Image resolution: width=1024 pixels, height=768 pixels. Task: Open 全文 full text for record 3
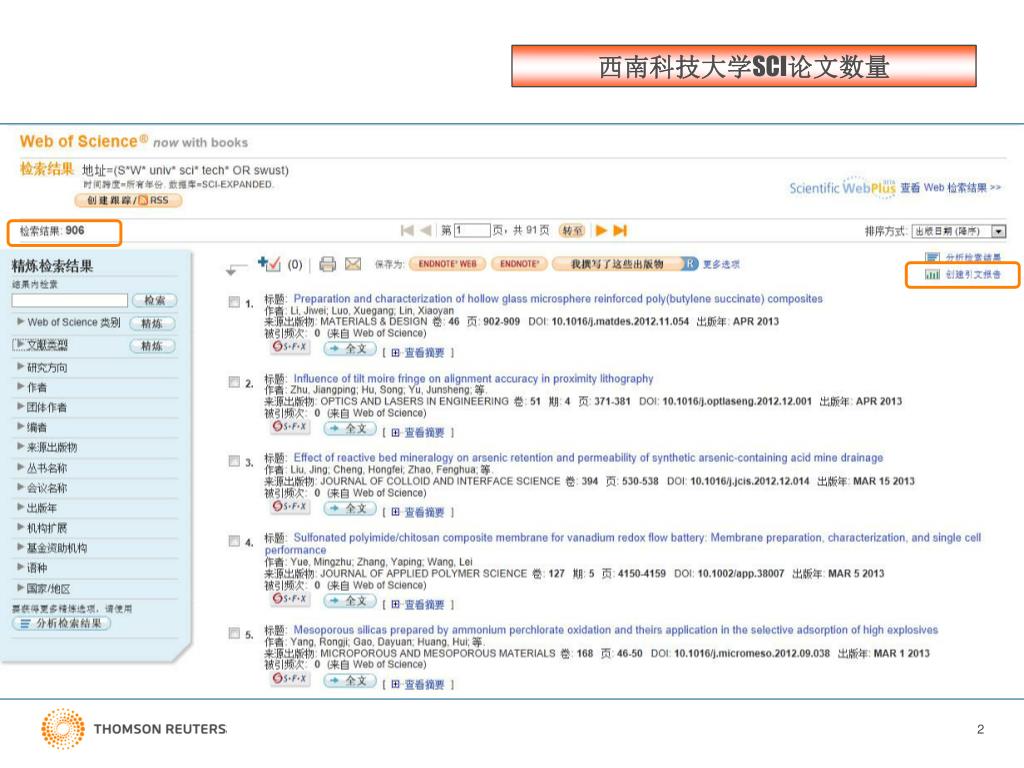click(350, 508)
